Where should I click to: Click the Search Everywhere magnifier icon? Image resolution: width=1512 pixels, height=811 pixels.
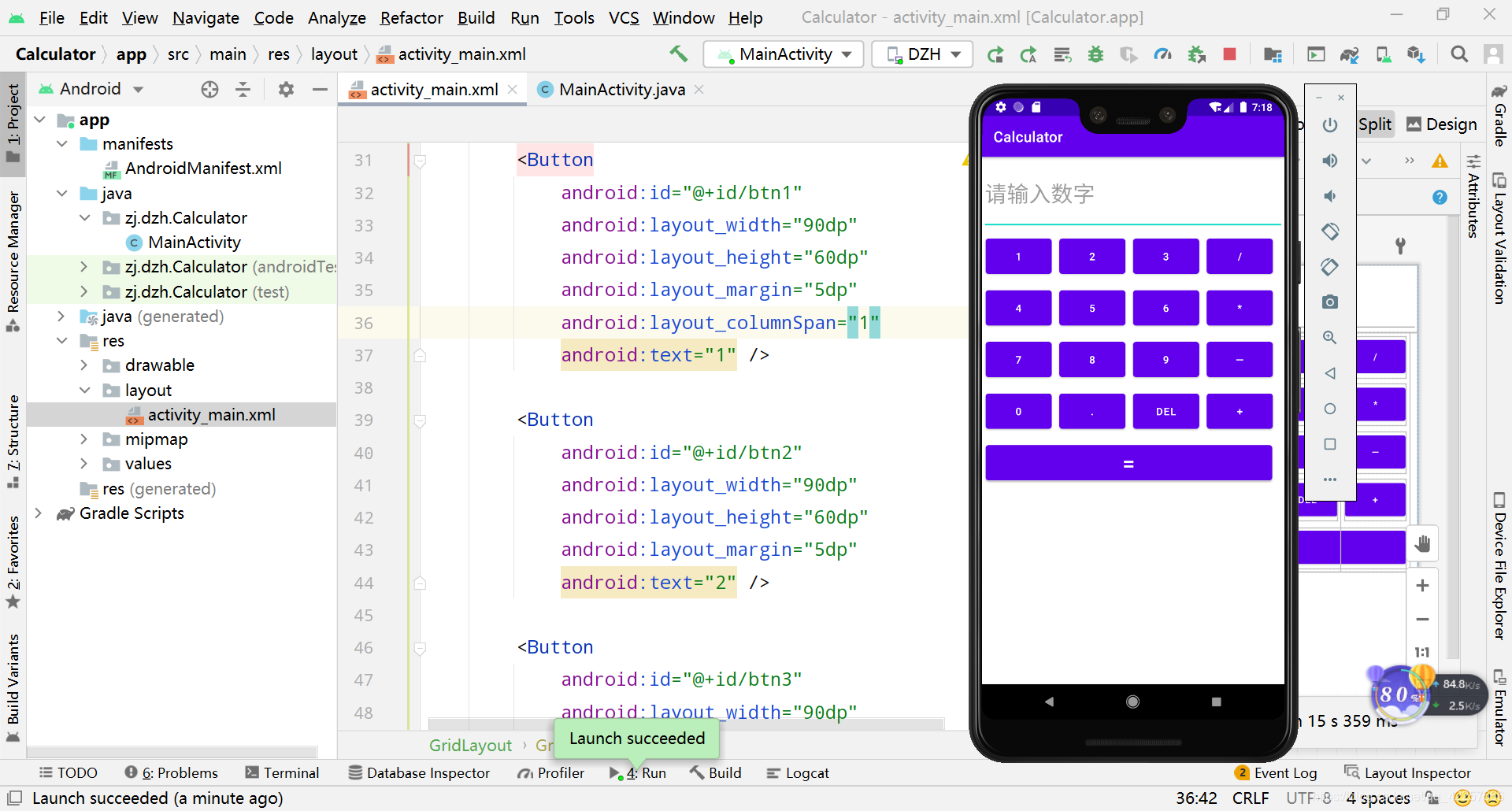coord(1459,54)
